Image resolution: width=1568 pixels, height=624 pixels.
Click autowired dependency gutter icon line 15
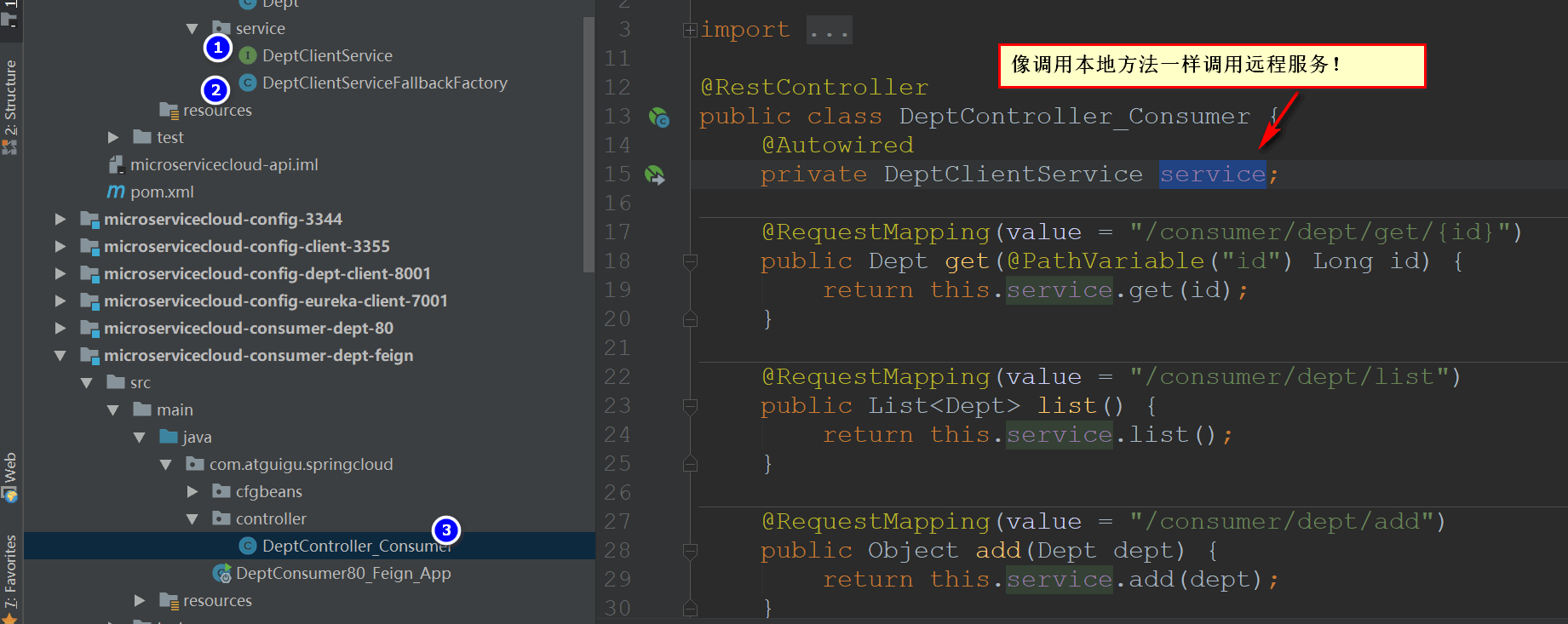654,175
